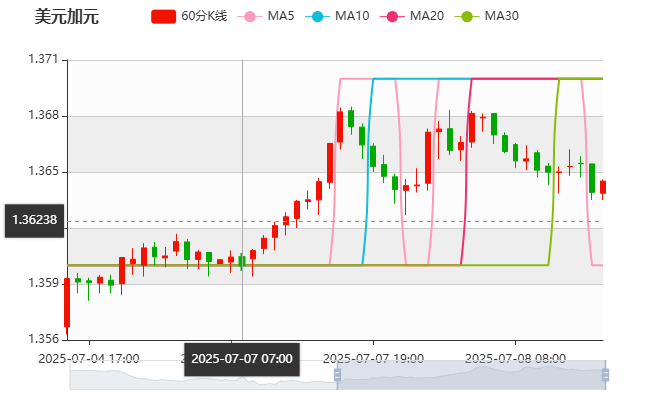
Task: Click the green MA30 legend marker
Action: [467, 17]
